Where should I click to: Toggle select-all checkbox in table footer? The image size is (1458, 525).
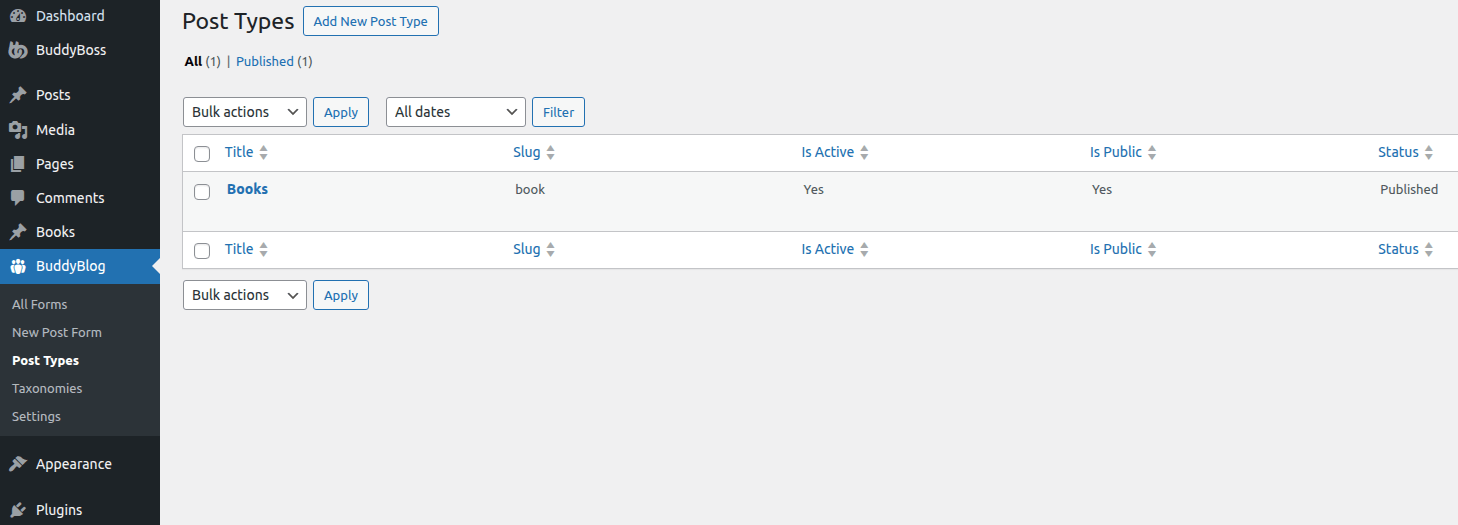click(202, 251)
